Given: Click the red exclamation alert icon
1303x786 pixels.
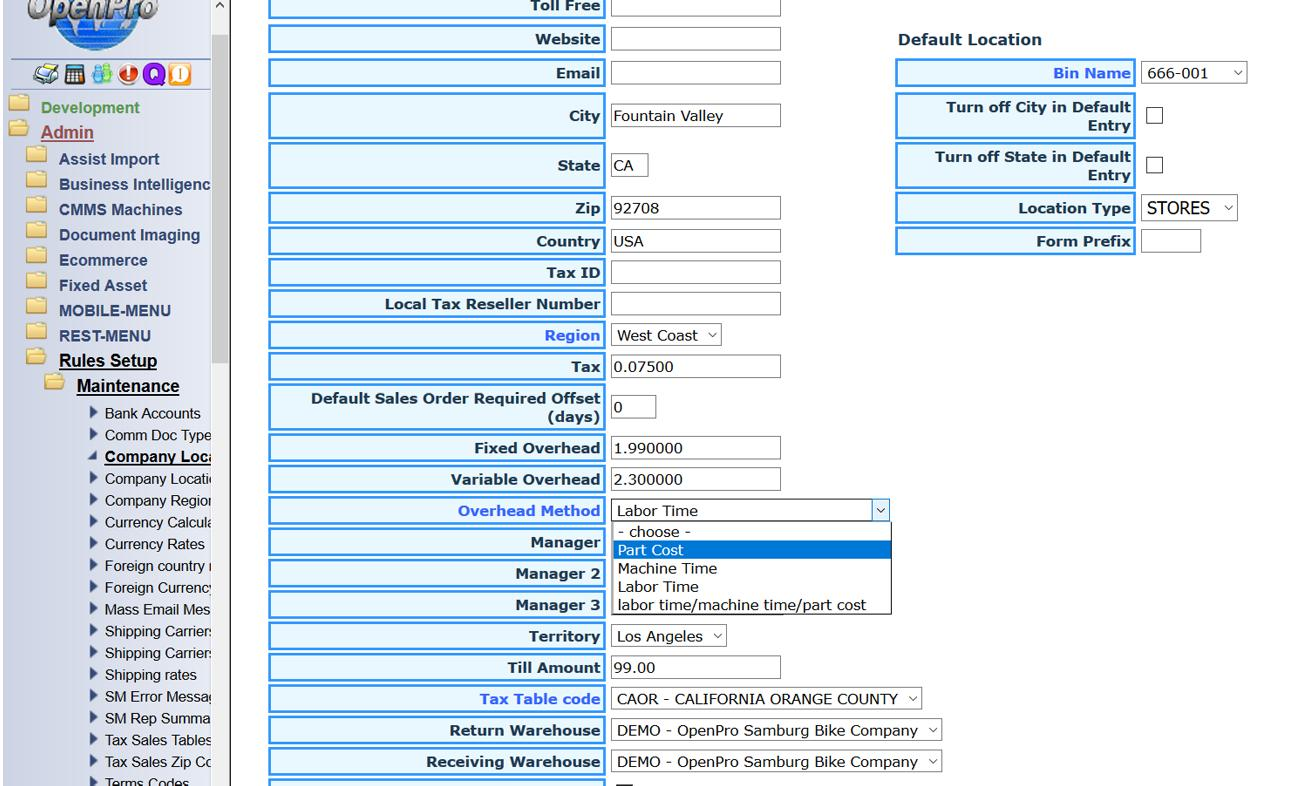Looking at the screenshot, I should (x=128, y=75).
